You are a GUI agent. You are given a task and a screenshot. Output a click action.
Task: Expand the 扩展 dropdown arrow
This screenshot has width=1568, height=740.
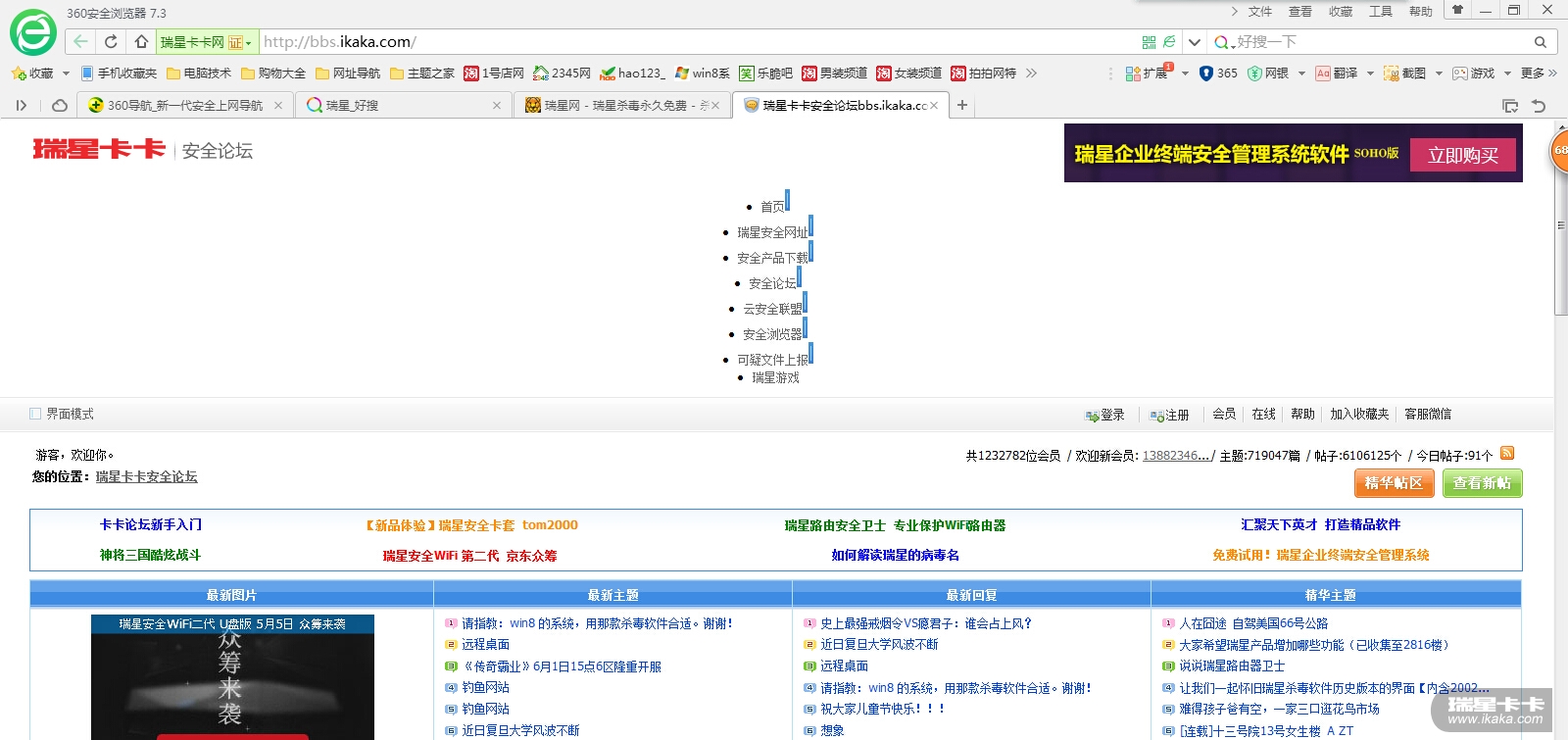coord(1185,73)
